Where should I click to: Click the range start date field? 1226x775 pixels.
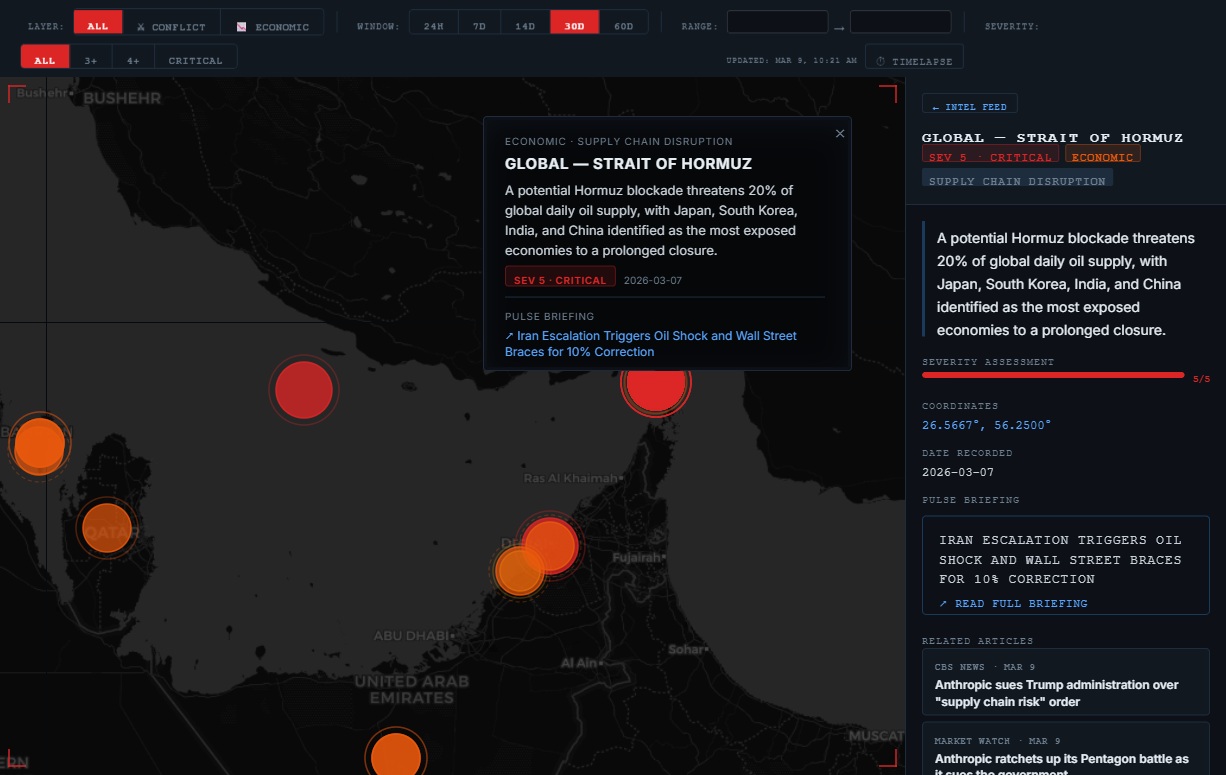777,22
